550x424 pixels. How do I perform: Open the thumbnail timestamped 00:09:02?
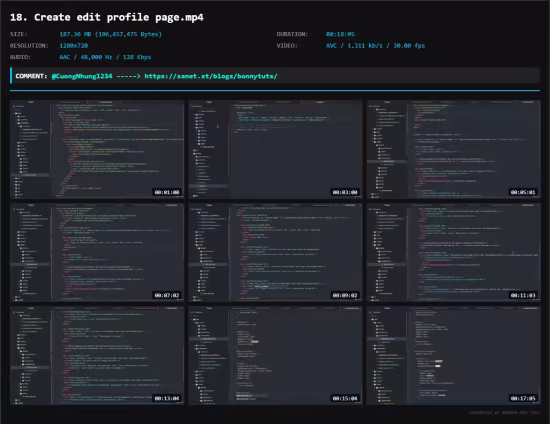(275, 252)
